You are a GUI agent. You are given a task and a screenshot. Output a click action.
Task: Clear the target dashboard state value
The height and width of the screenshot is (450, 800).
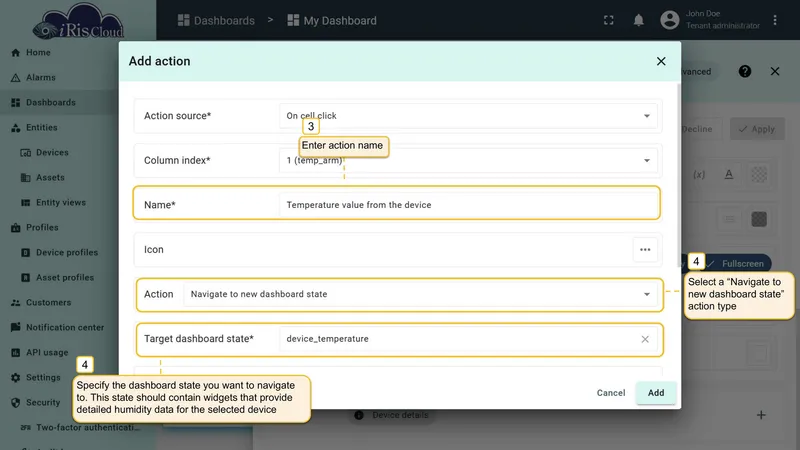click(x=645, y=339)
